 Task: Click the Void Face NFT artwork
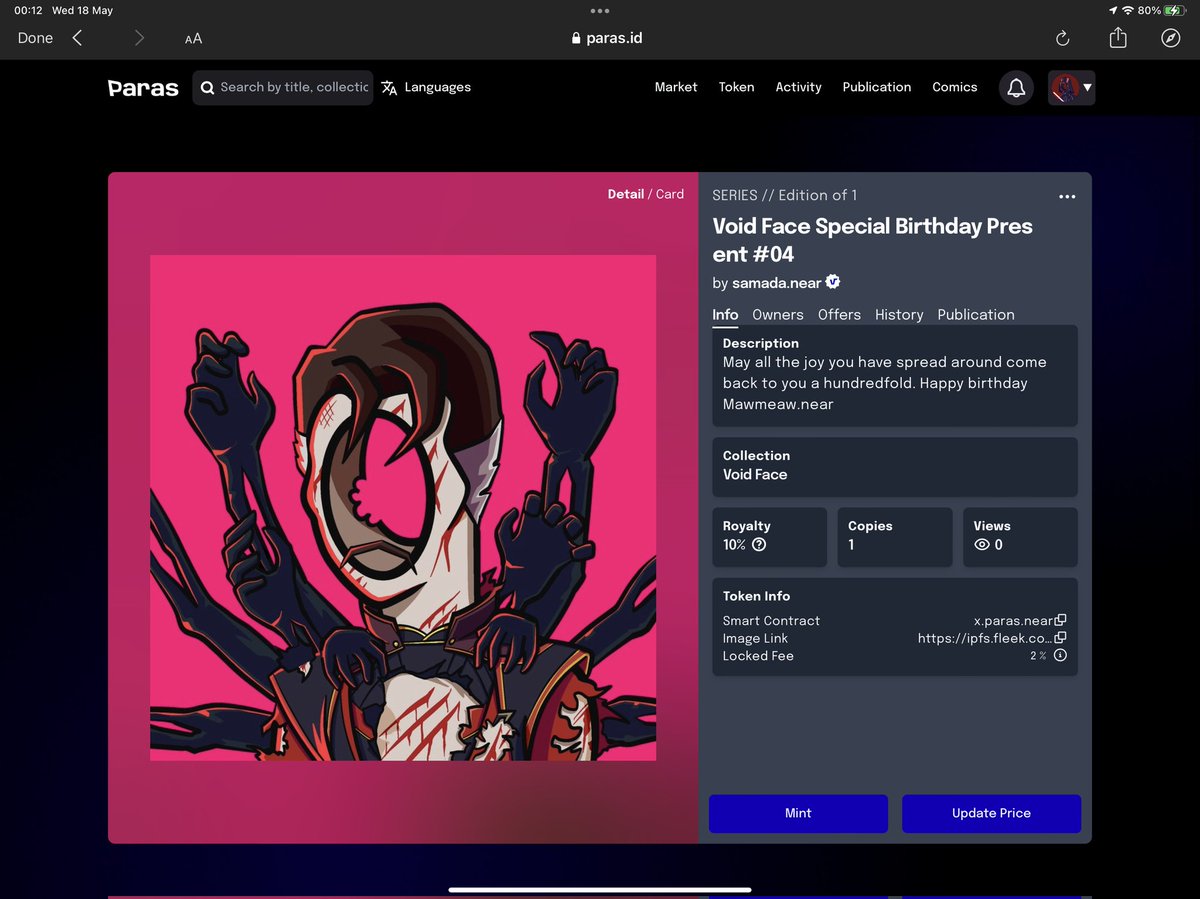403,508
